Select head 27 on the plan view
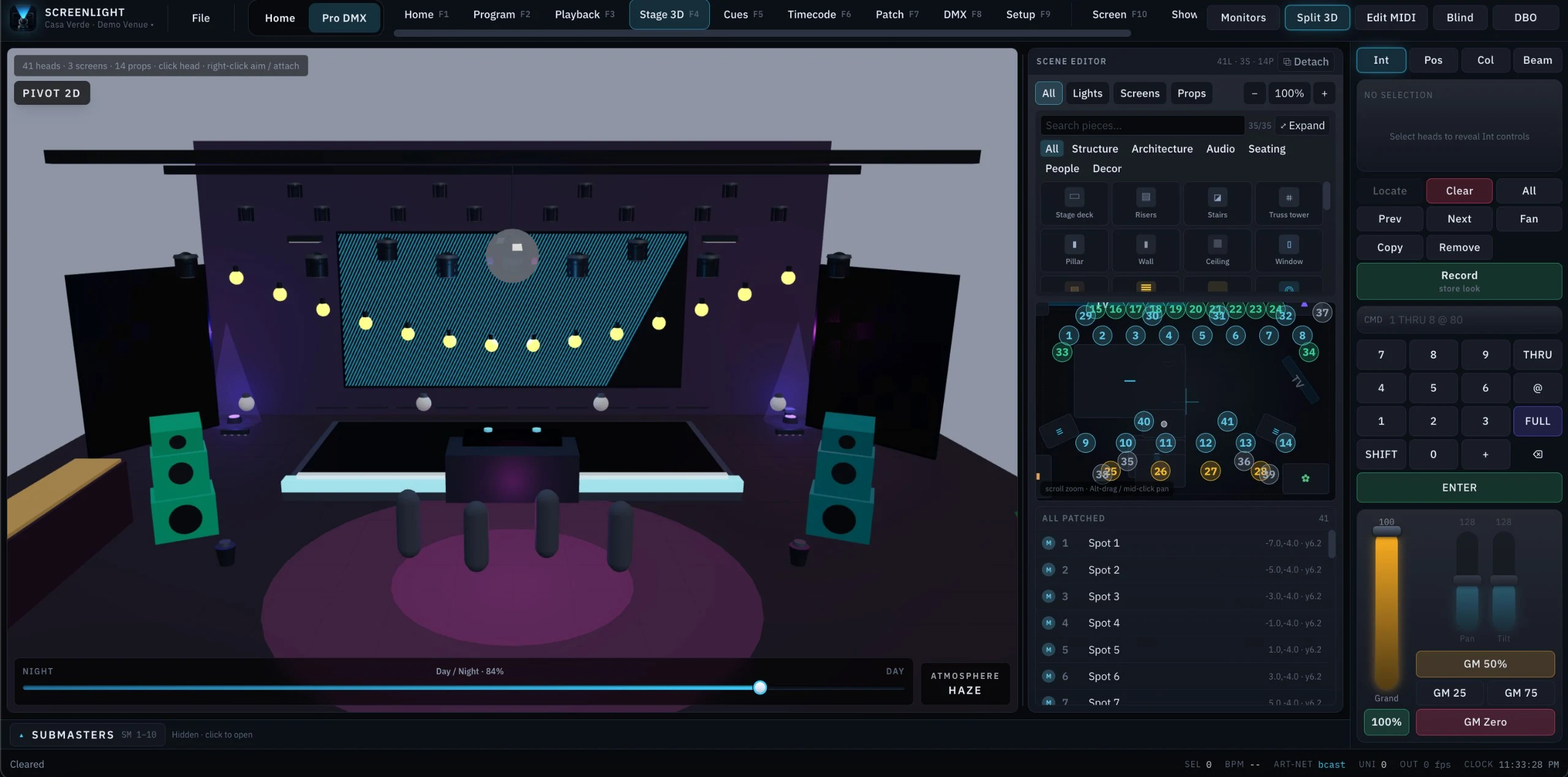This screenshot has width=1568, height=777. (1210, 471)
